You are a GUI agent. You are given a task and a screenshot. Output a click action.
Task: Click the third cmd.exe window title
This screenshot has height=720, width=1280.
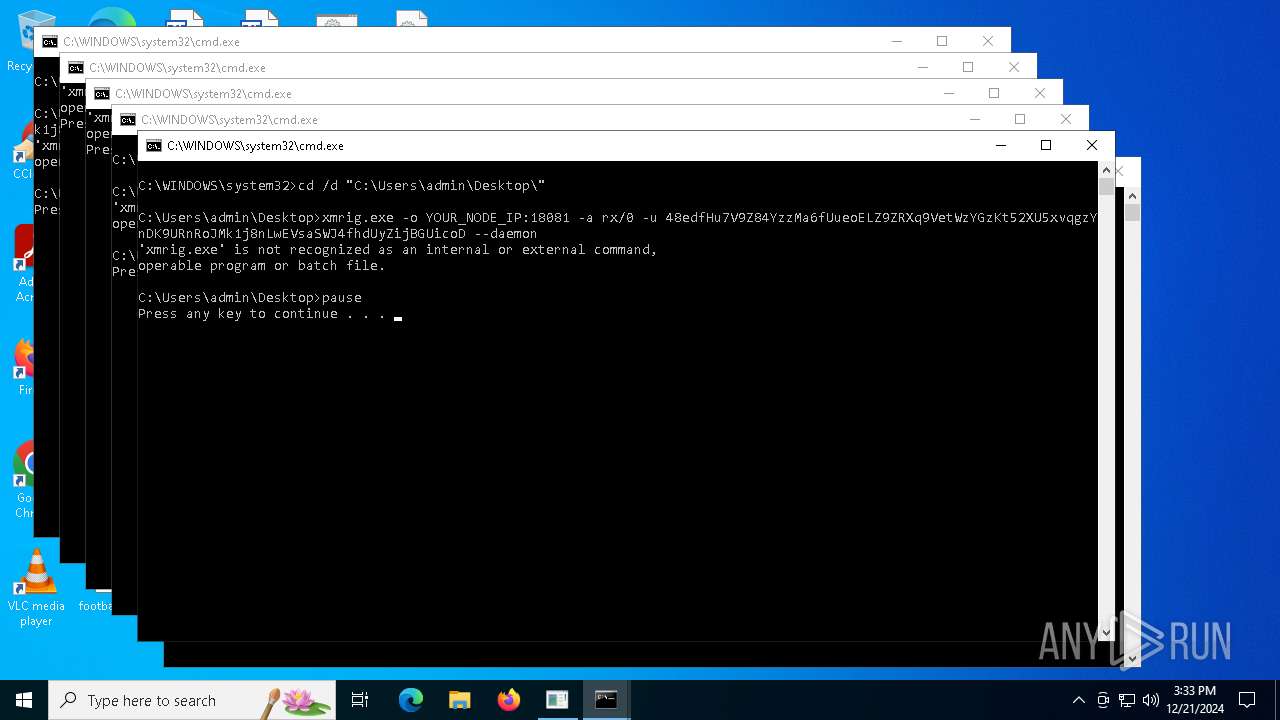tap(203, 94)
